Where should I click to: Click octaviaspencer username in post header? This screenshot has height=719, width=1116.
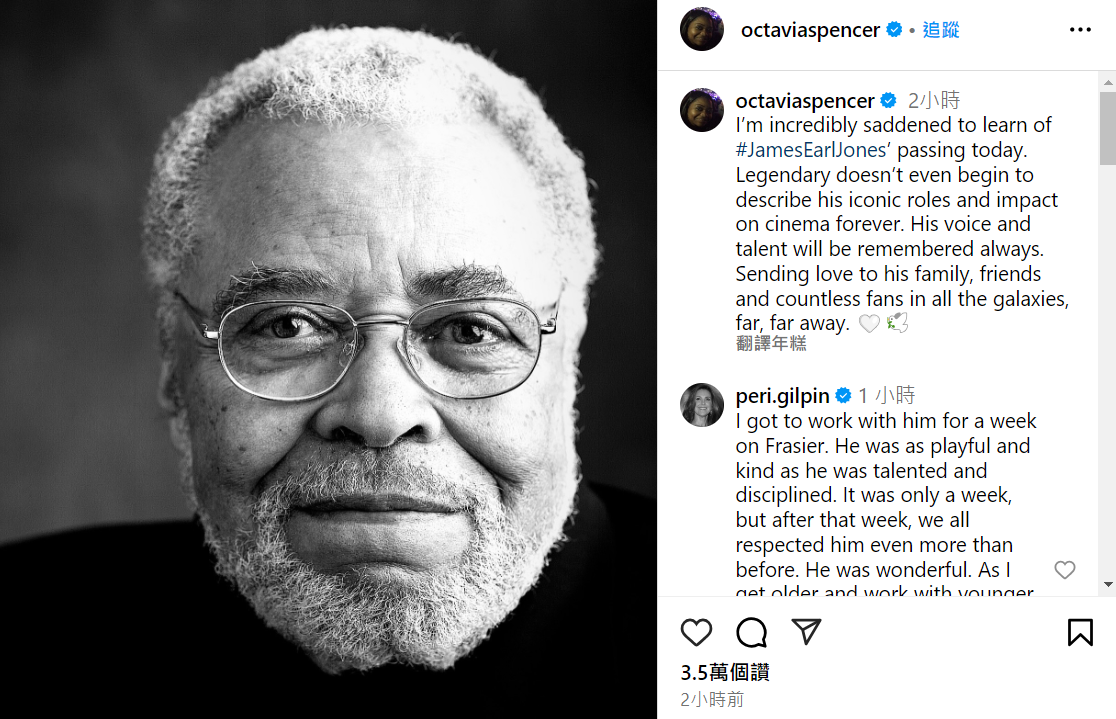click(810, 30)
